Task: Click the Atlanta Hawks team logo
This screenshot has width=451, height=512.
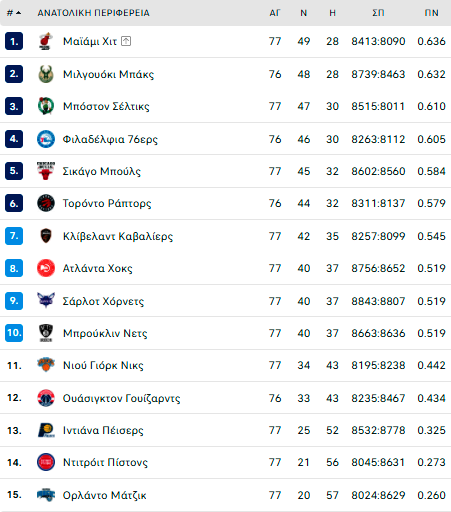Action: point(46,268)
